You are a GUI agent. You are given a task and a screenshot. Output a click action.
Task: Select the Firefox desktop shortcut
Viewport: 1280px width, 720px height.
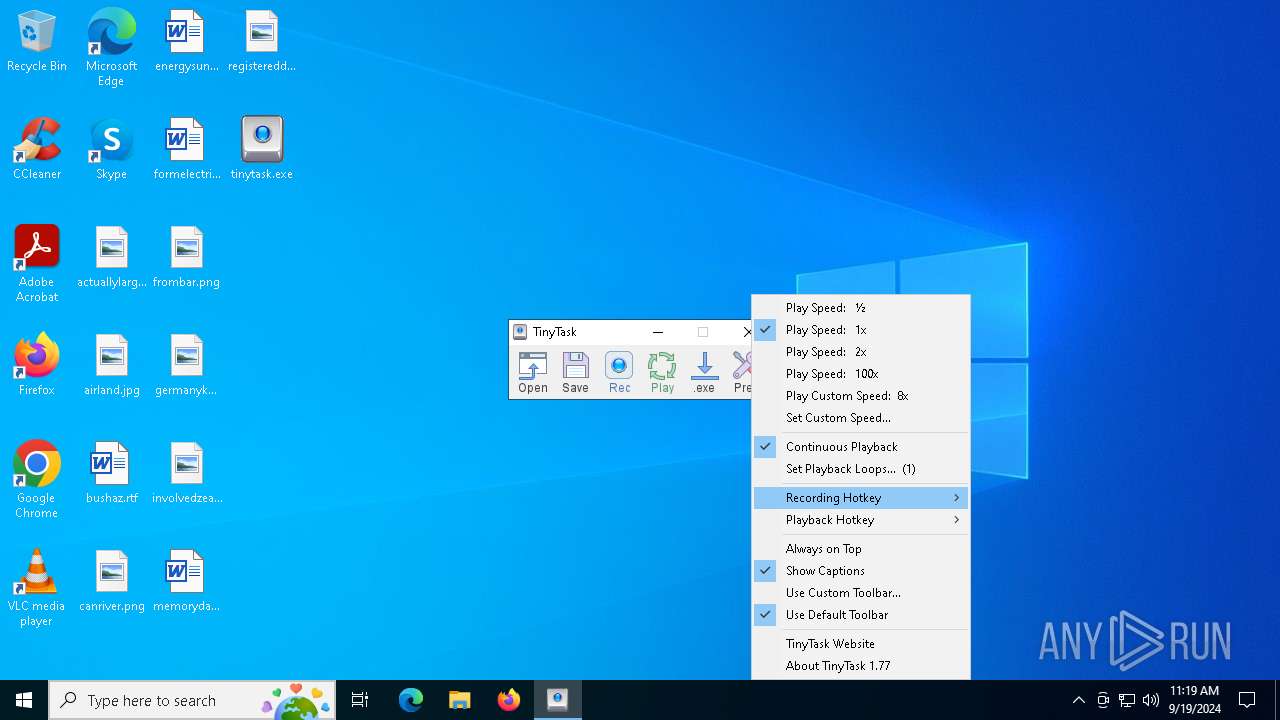point(37,365)
